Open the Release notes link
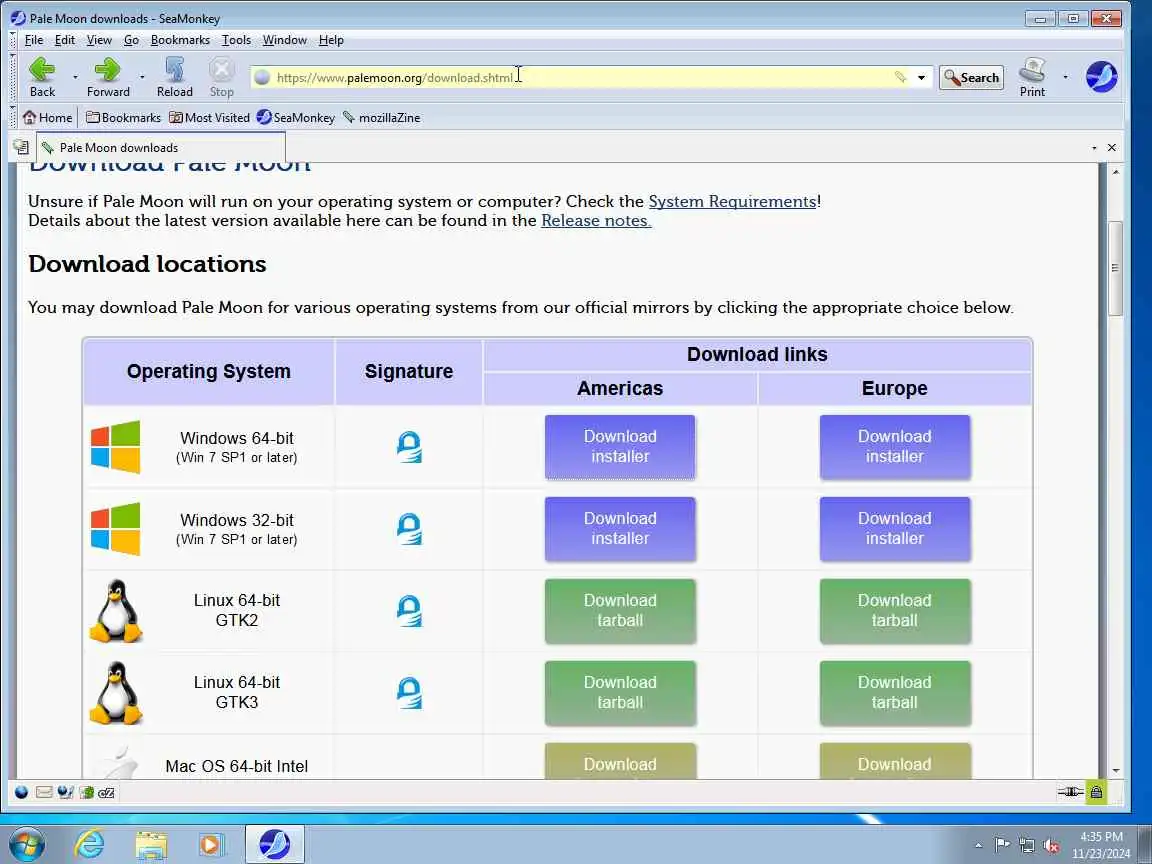1152x864 pixels. [x=596, y=220]
